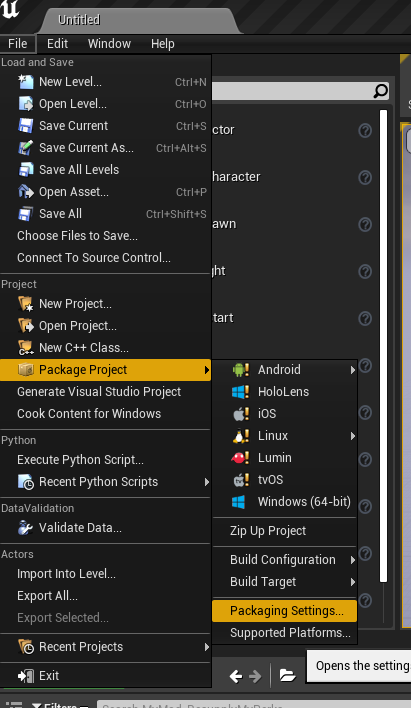Screen dimensions: 411x708
Task: Click the Package Project box icon
Action: pos(26,370)
